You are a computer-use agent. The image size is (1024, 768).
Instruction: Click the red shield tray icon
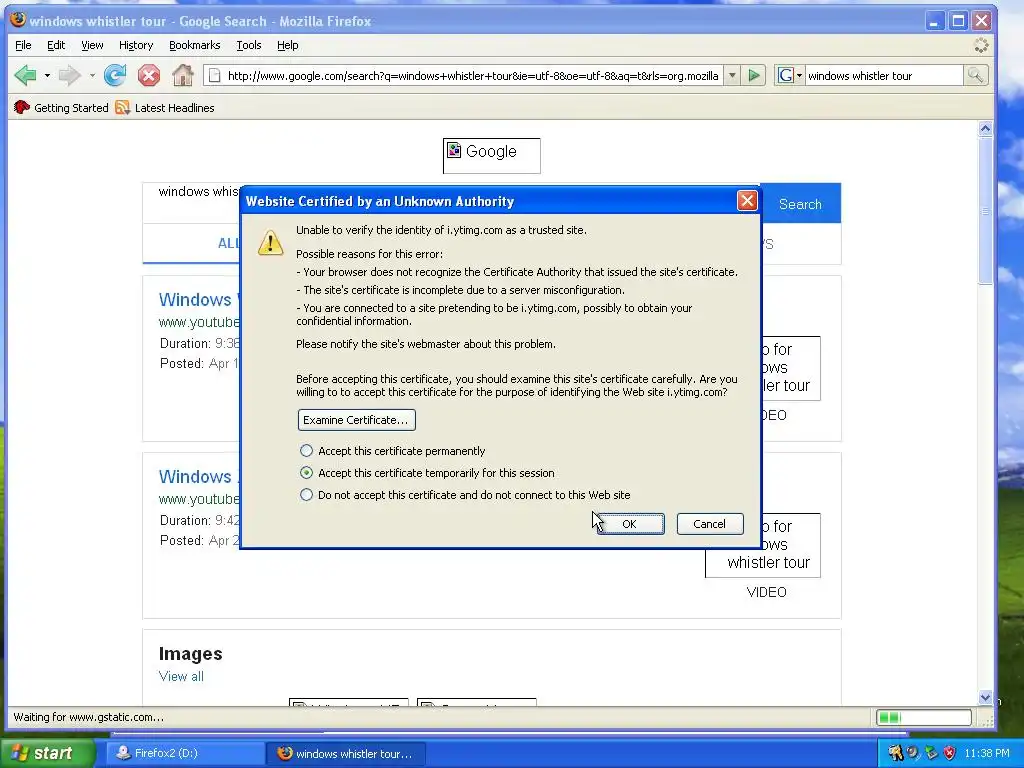[x=950, y=753]
